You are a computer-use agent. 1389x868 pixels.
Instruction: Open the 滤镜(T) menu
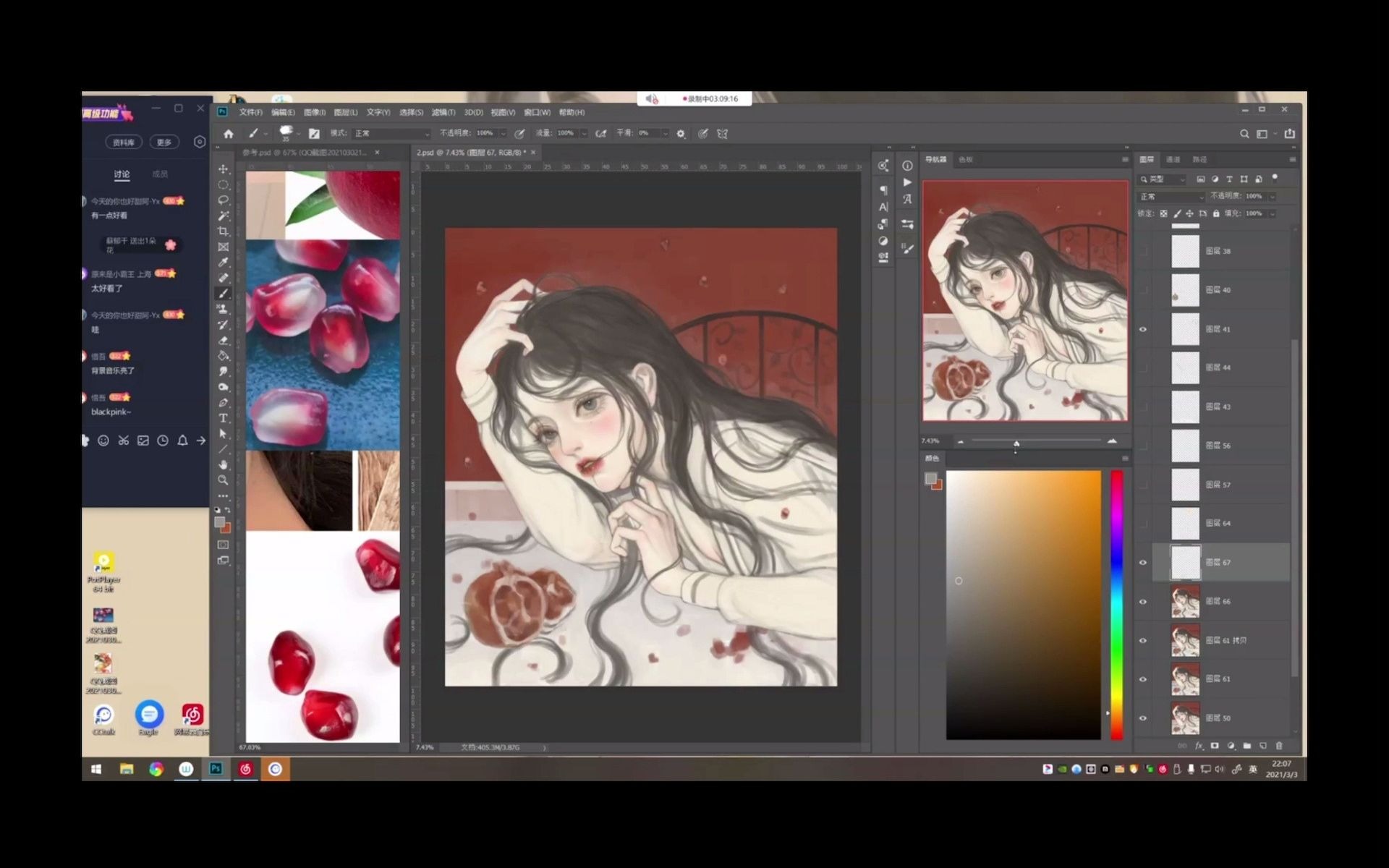click(443, 112)
